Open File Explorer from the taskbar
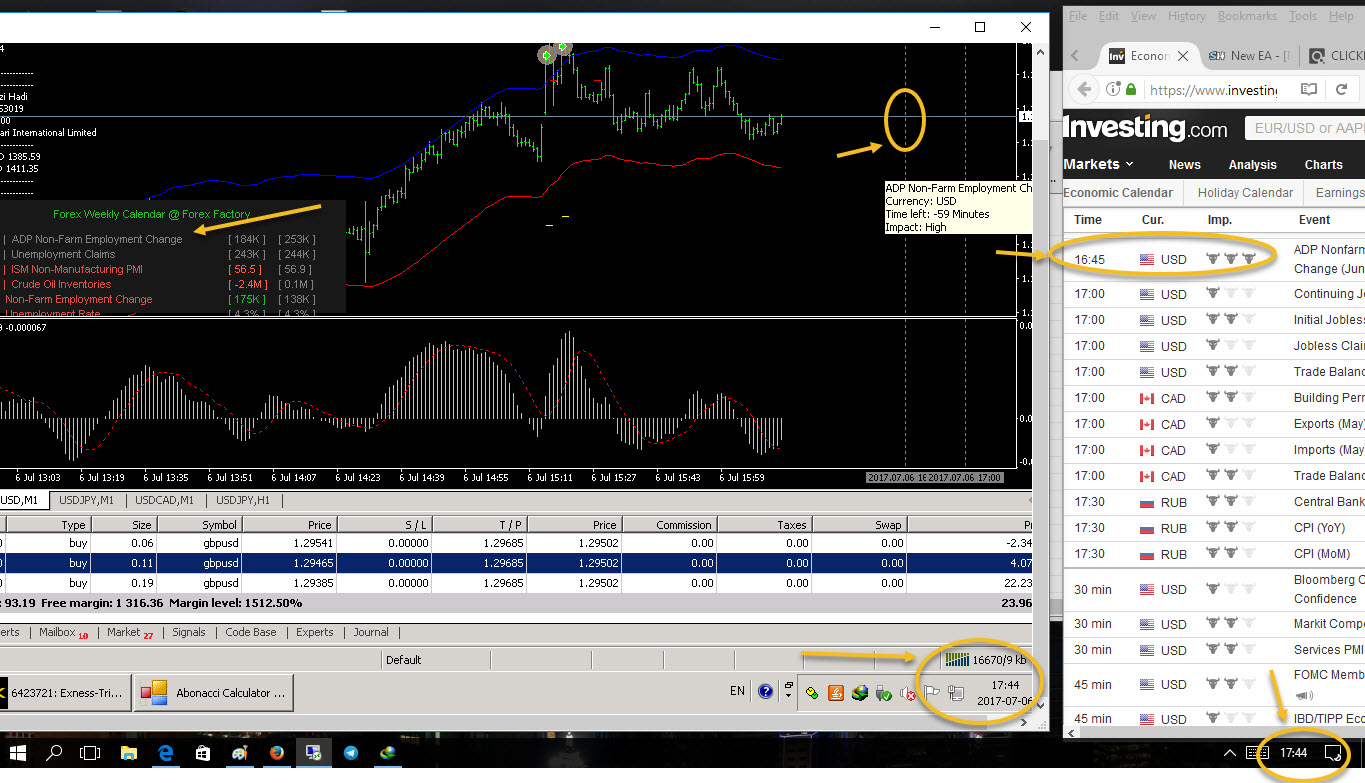 click(129, 752)
